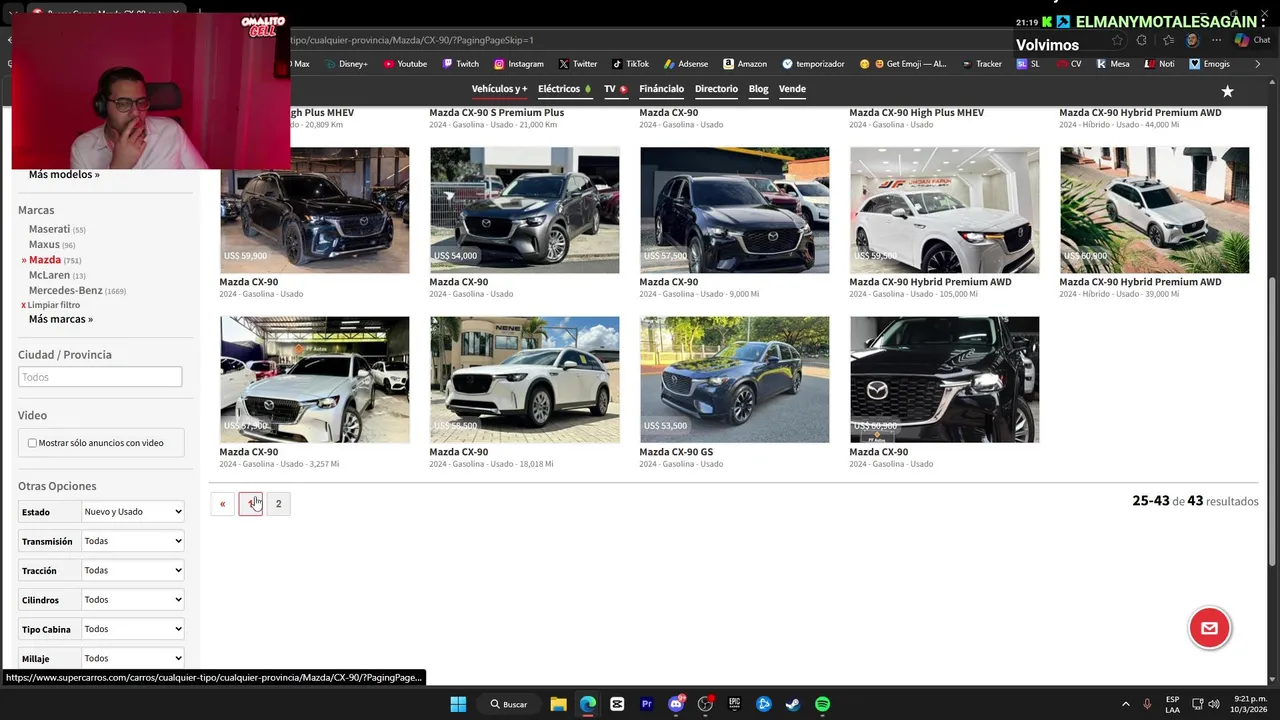Screen dimensions: 1280x720
Task: Open the Transmisión dropdown
Action: click(133, 541)
